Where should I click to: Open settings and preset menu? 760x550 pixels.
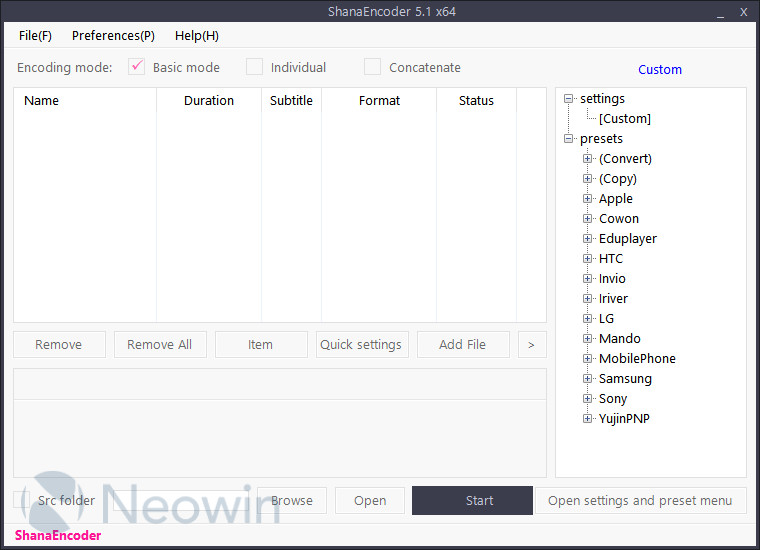coord(640,501)
